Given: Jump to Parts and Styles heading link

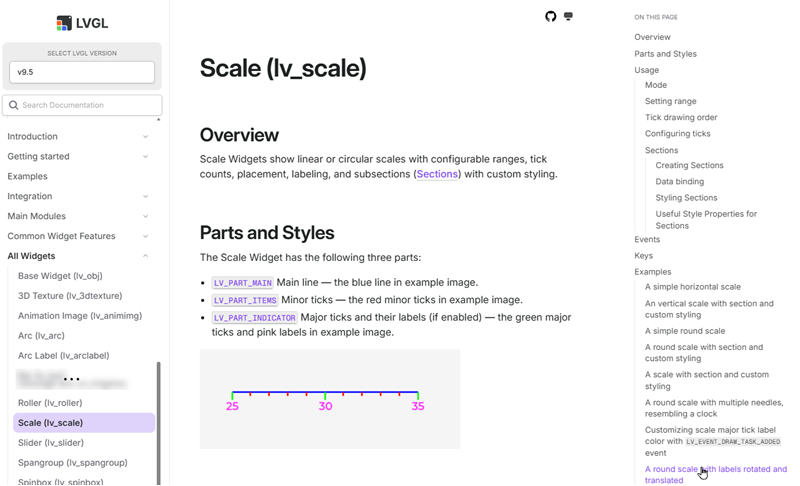Looking at the screenshot, I should [665, 54].
